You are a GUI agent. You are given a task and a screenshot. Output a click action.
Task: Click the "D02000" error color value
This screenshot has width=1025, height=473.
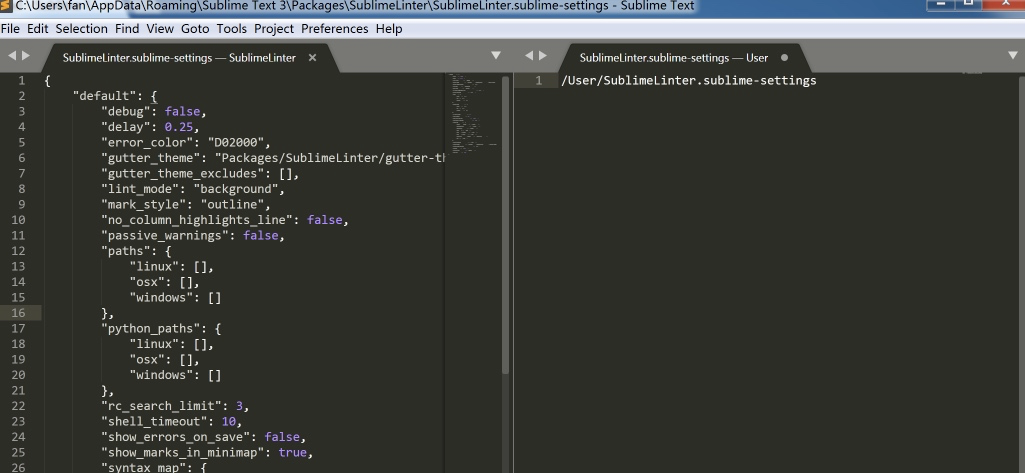tap(235, 142)
